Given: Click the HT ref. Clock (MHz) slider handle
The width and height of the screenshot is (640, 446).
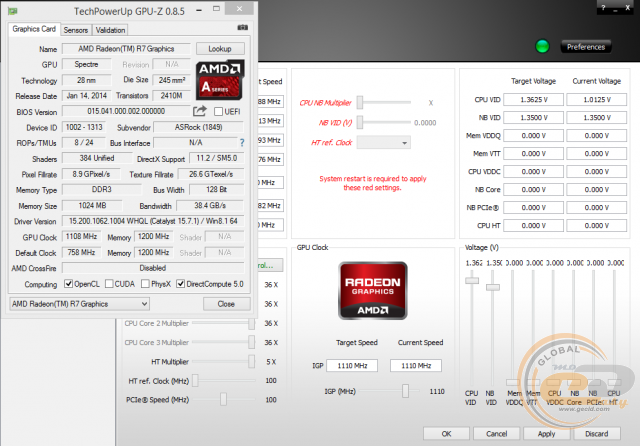Looking at the screenshot, I should pyautogui.click(x=195, y=380).
